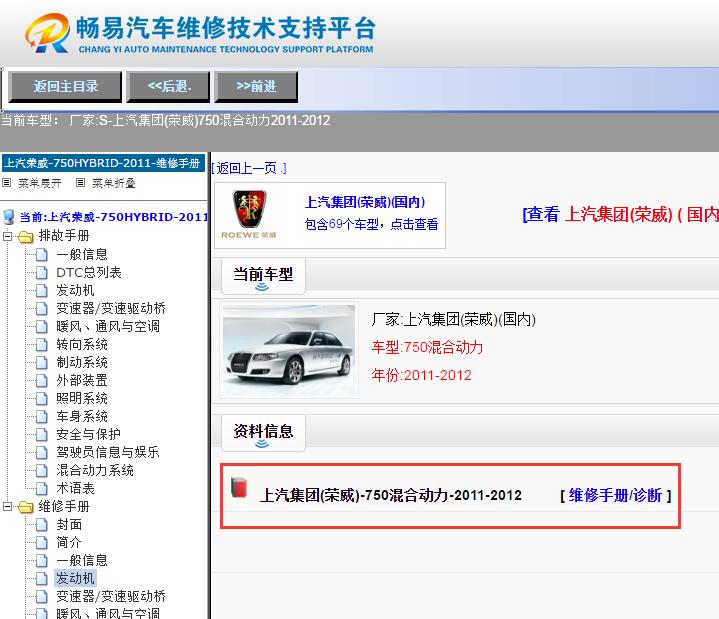The width and height of the screenshot is (719, 619).
Task: Click page icon beside 封面
Action: point(42,525)
